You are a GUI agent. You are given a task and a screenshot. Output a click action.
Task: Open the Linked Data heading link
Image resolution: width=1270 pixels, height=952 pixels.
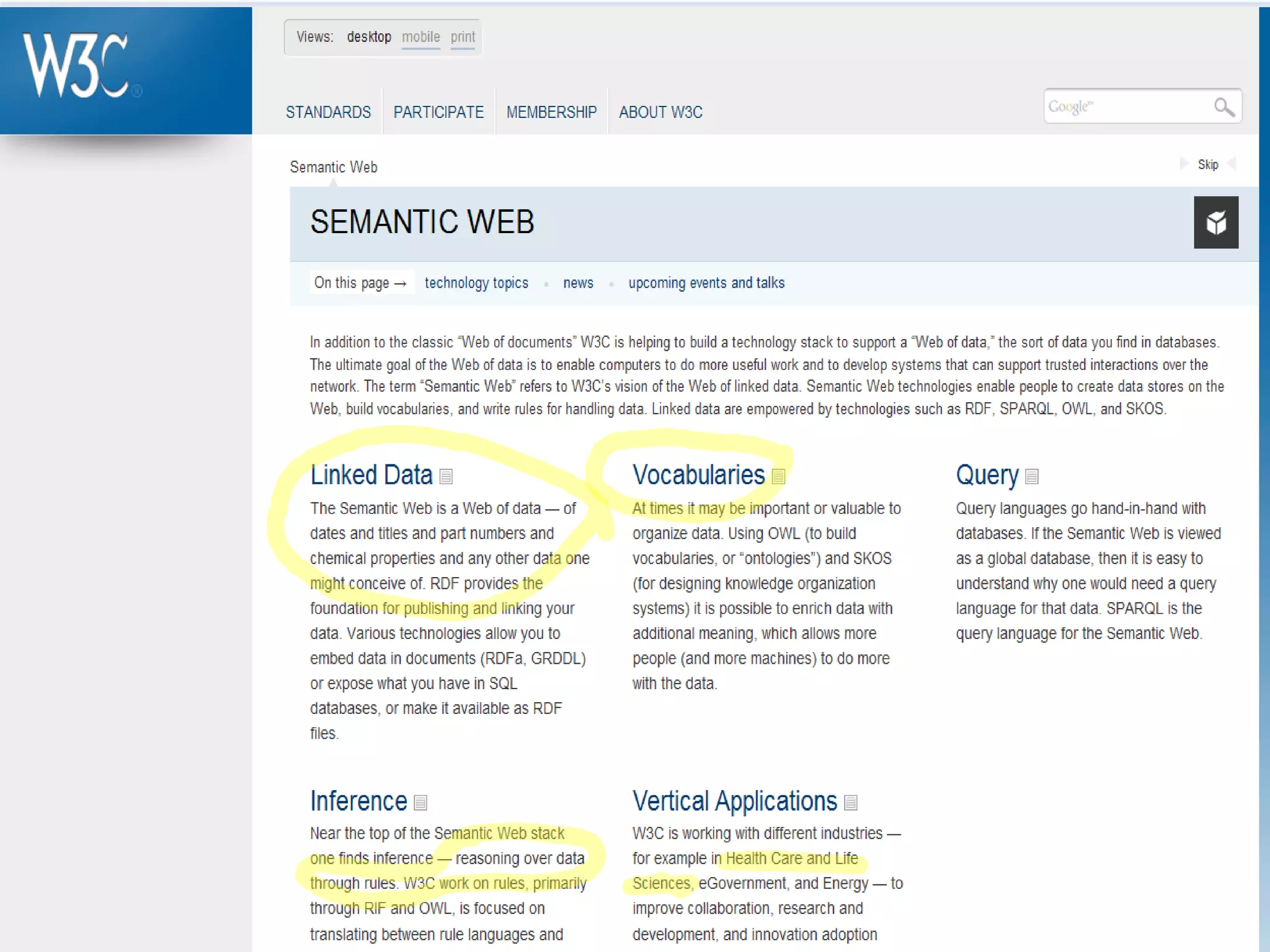[x=371, y=475]
